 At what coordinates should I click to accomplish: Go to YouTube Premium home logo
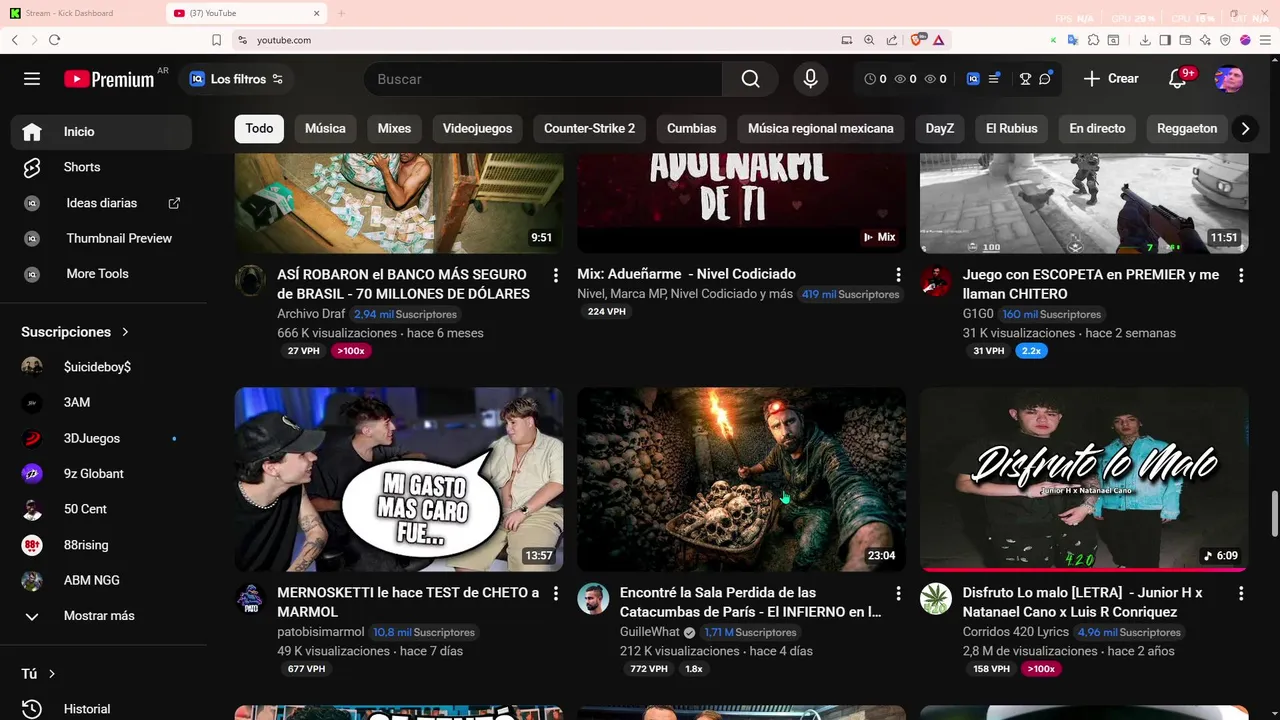pyautogui.click(x=109, y=79)
